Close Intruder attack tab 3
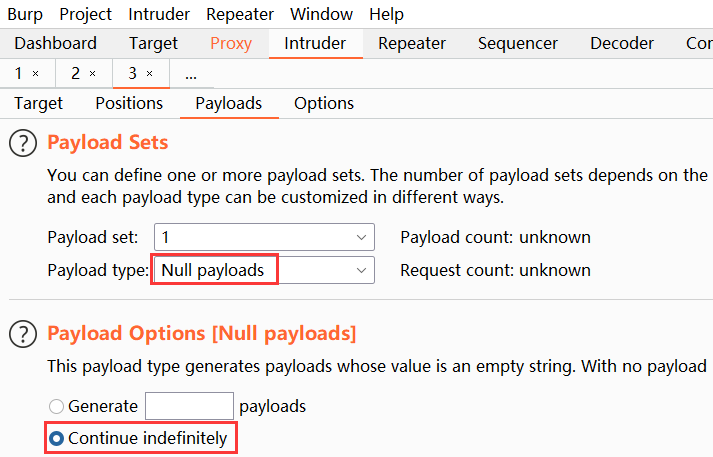Viewport: 713px width, 457px height. click(x=150, y=74)
